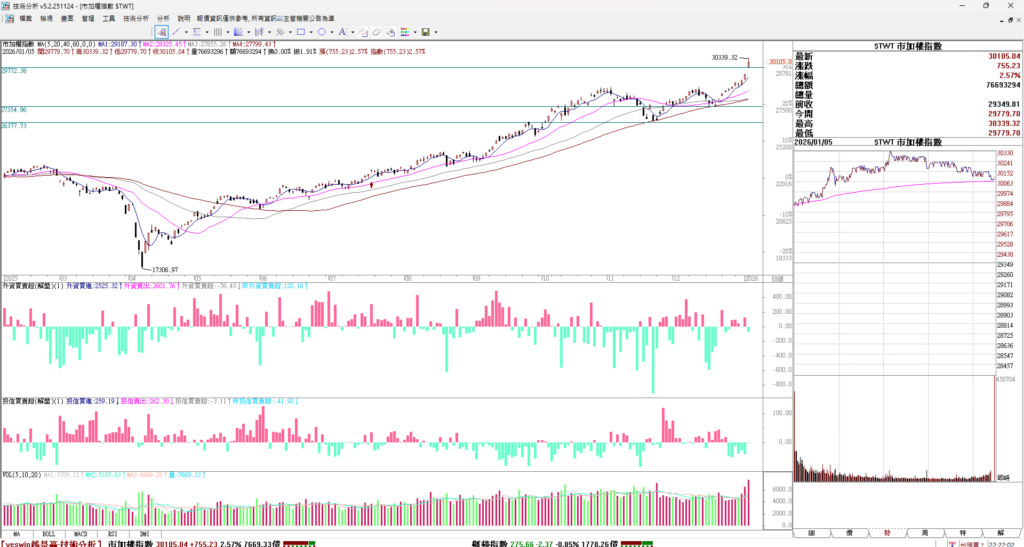This screenshot has height=547, width=1024.
Task: Open the 工具 menu in menu bar
Action: coord(108,18)
